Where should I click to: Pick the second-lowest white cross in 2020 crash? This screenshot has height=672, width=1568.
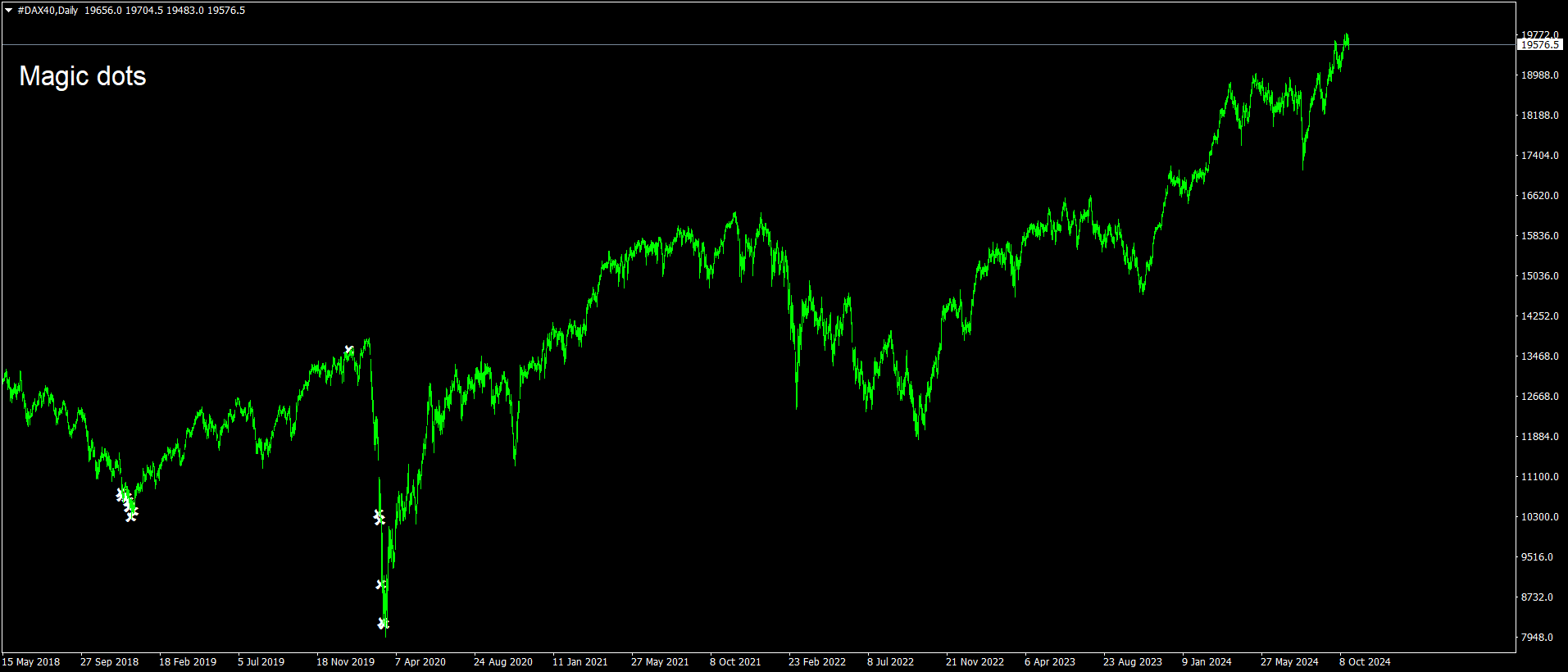pos(380,584)
